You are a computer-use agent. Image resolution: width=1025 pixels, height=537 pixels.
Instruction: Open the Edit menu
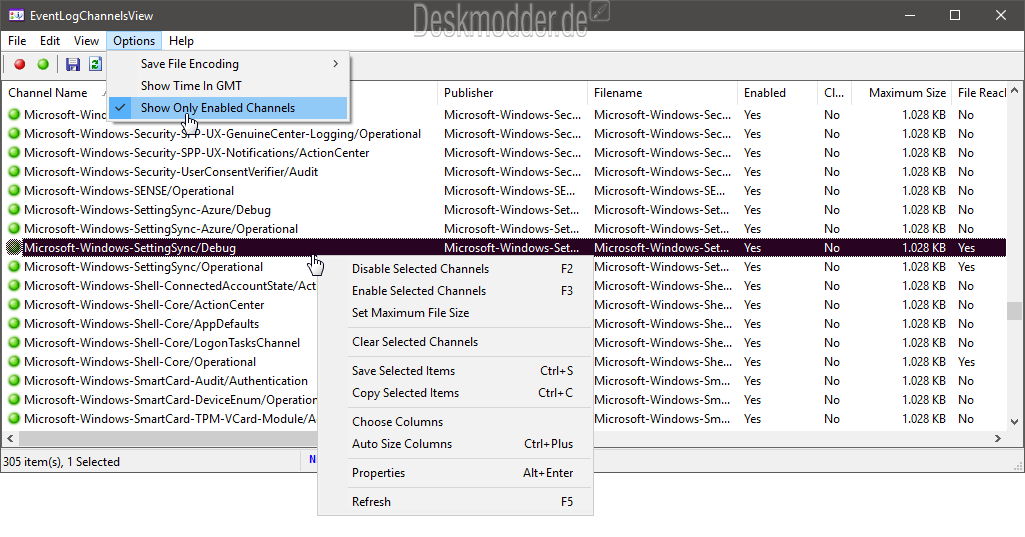pyautogui.click(x=50, y=41)
